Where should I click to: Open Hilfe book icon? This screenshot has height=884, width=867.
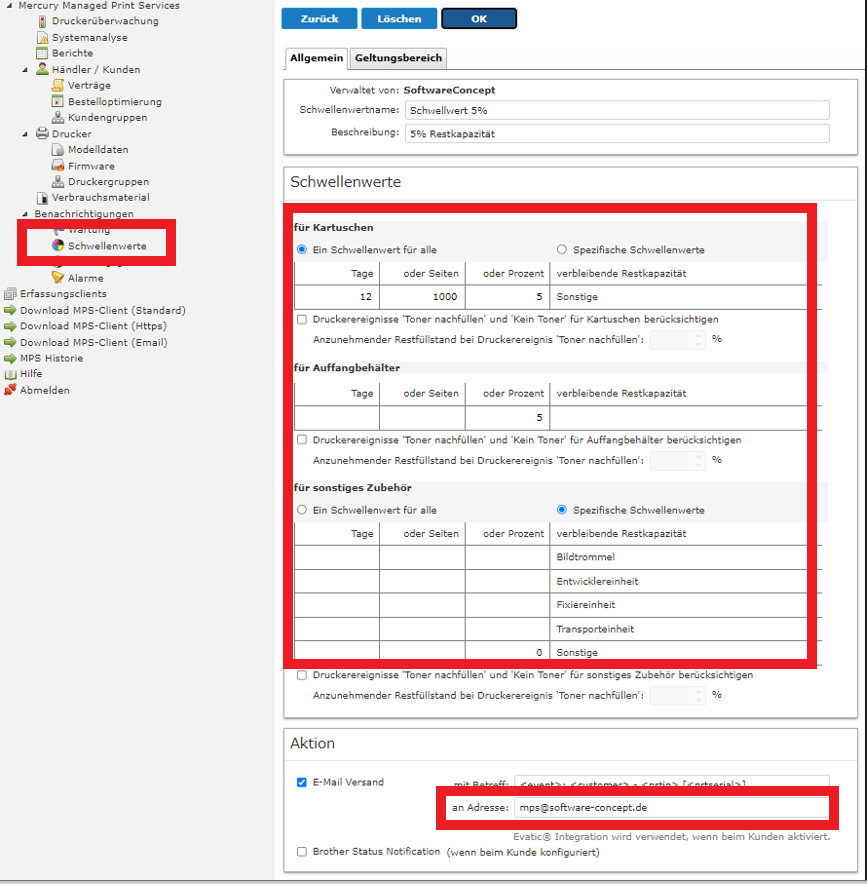click(11, 374)
